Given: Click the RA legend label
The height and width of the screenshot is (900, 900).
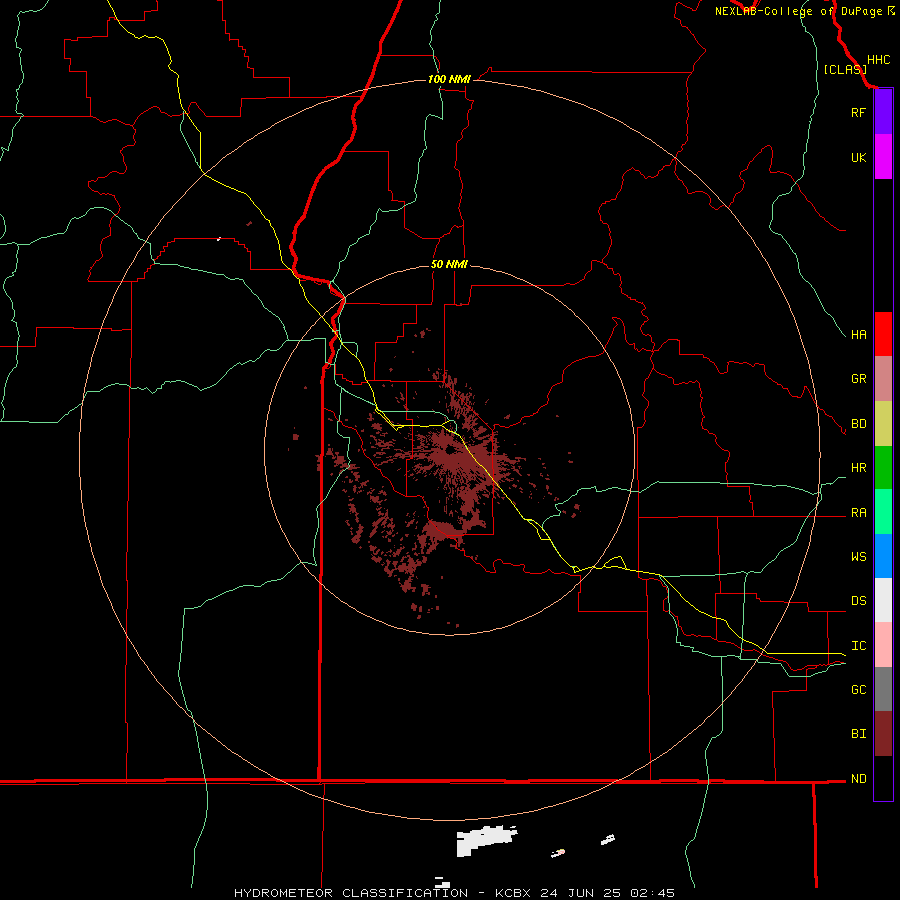Looking at the screenshot, I should (x=858, y=512).
